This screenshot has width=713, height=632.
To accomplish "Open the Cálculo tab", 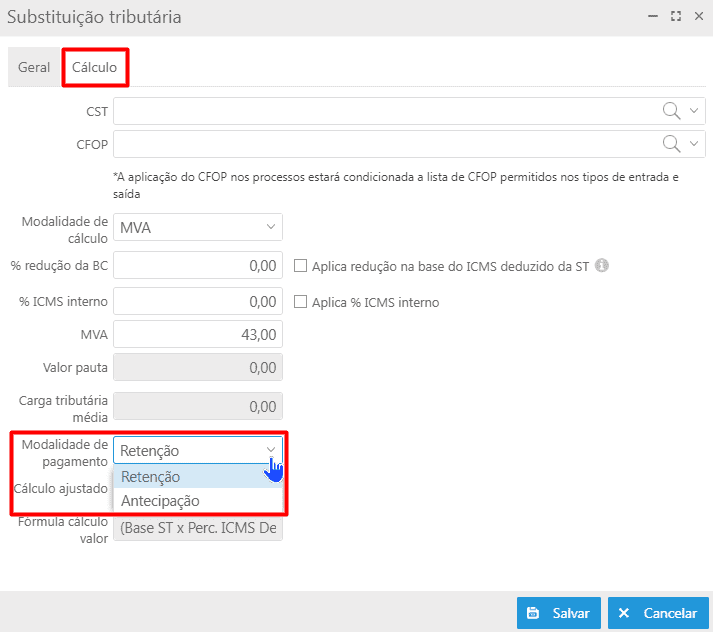I will (x=95, y=67).
